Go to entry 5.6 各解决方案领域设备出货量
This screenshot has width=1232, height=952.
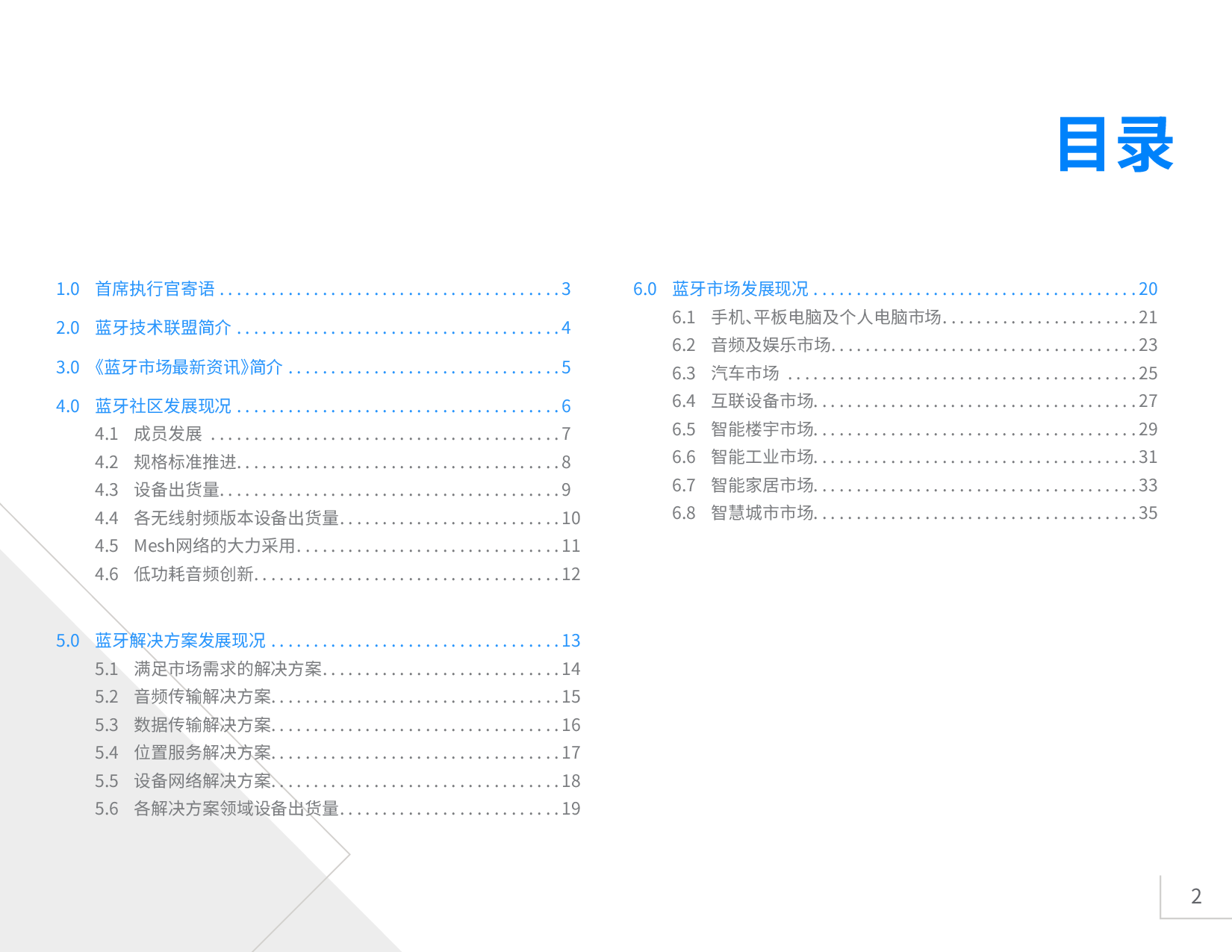[337, 809]
